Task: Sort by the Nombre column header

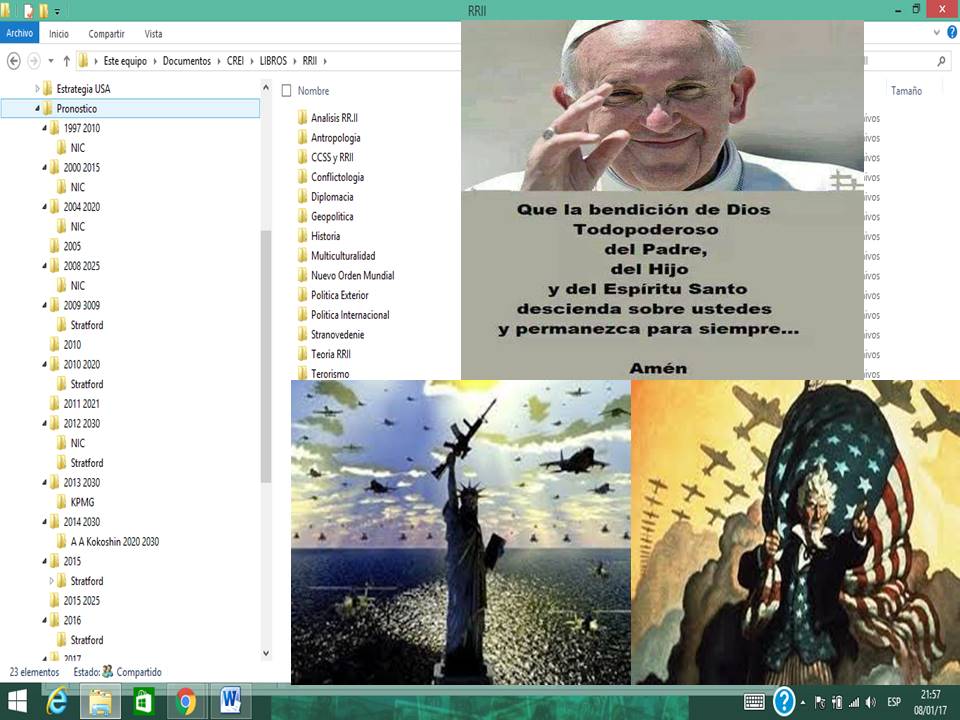Action: click(313, 91)
